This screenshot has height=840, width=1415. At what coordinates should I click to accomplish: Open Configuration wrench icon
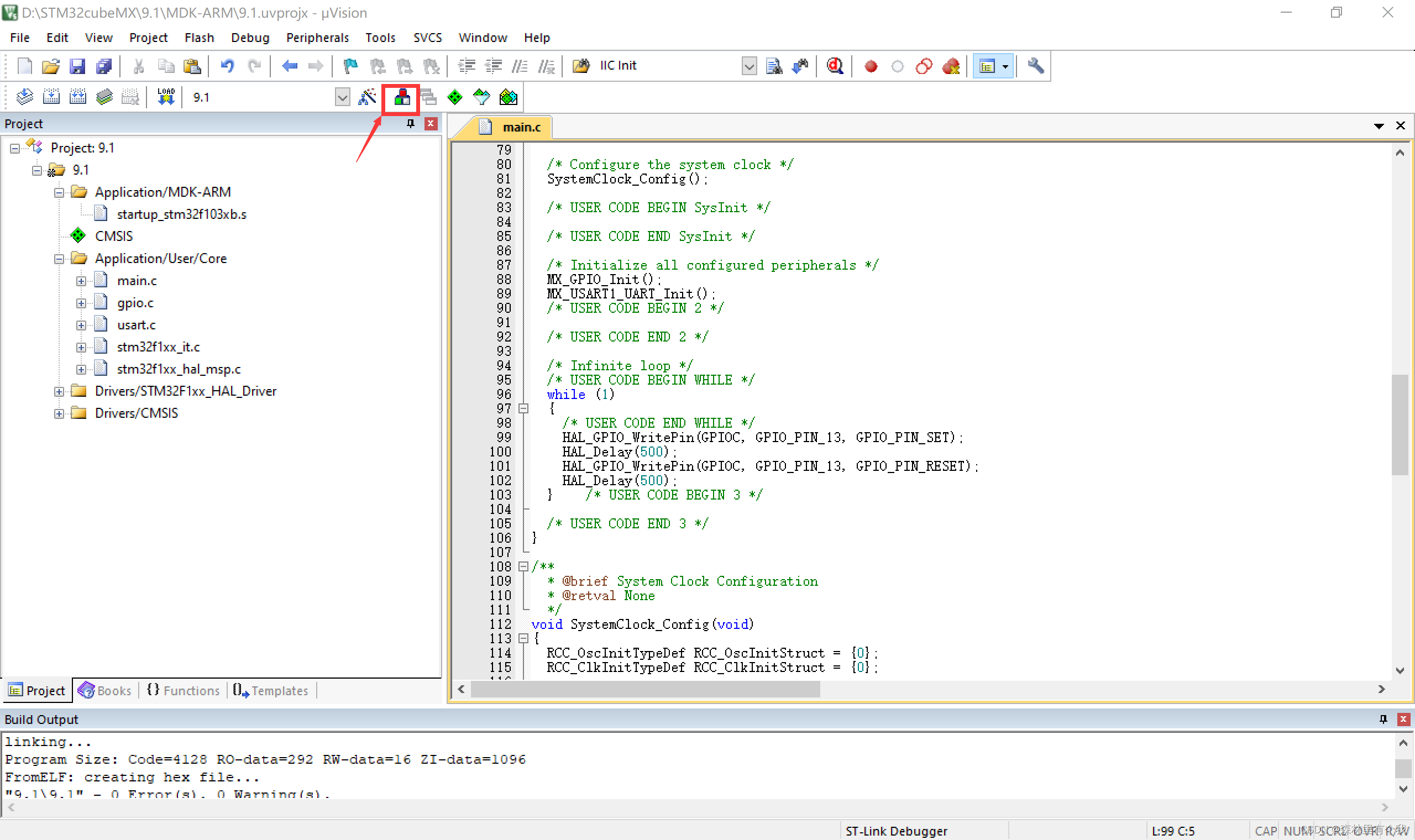tap(1035, 66)
